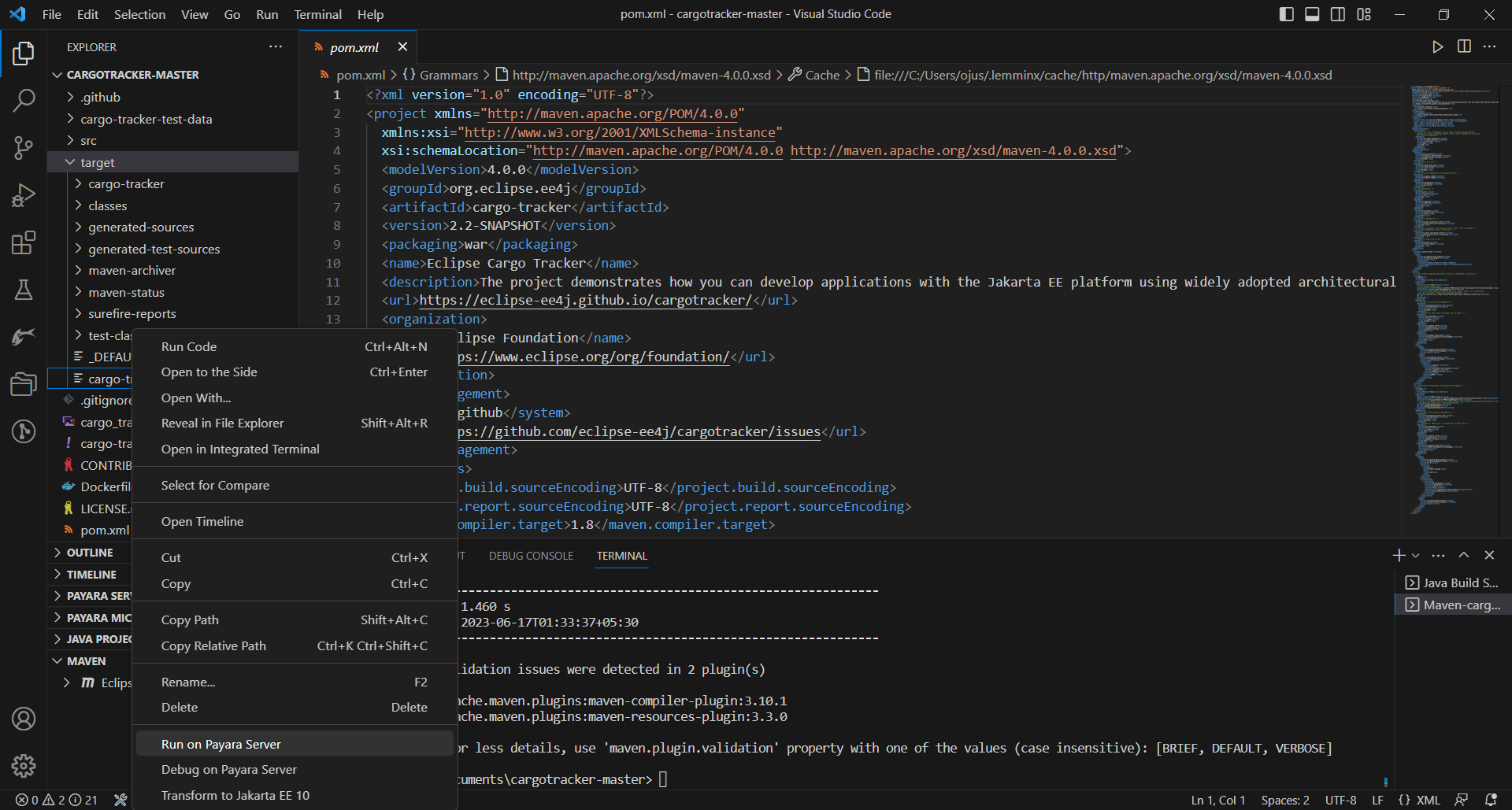Open the Run and Debug view
Viewport: 1512px width, 810px height.
(24, 194)
